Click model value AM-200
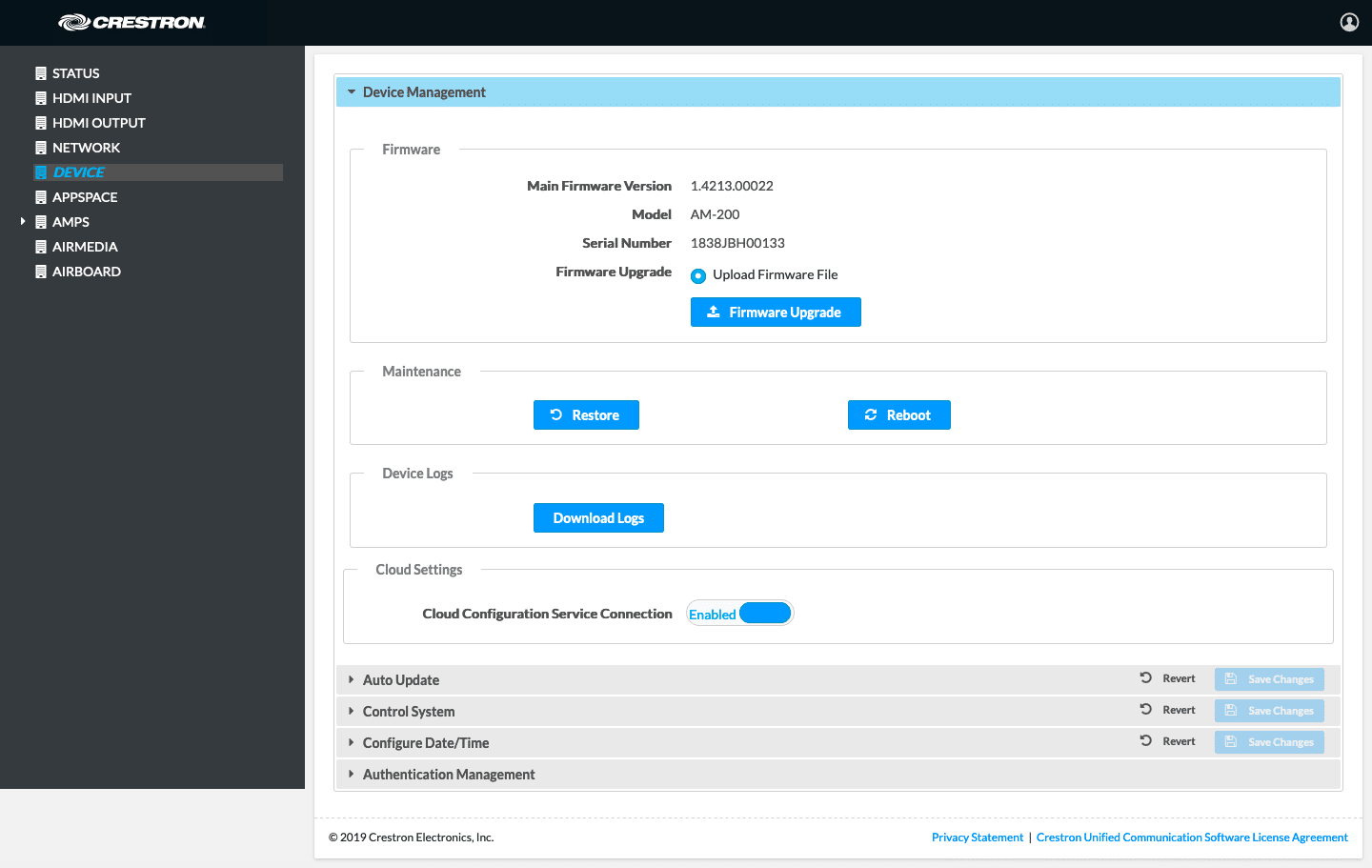Screen dimensions: 1372x868 [715, 214]
